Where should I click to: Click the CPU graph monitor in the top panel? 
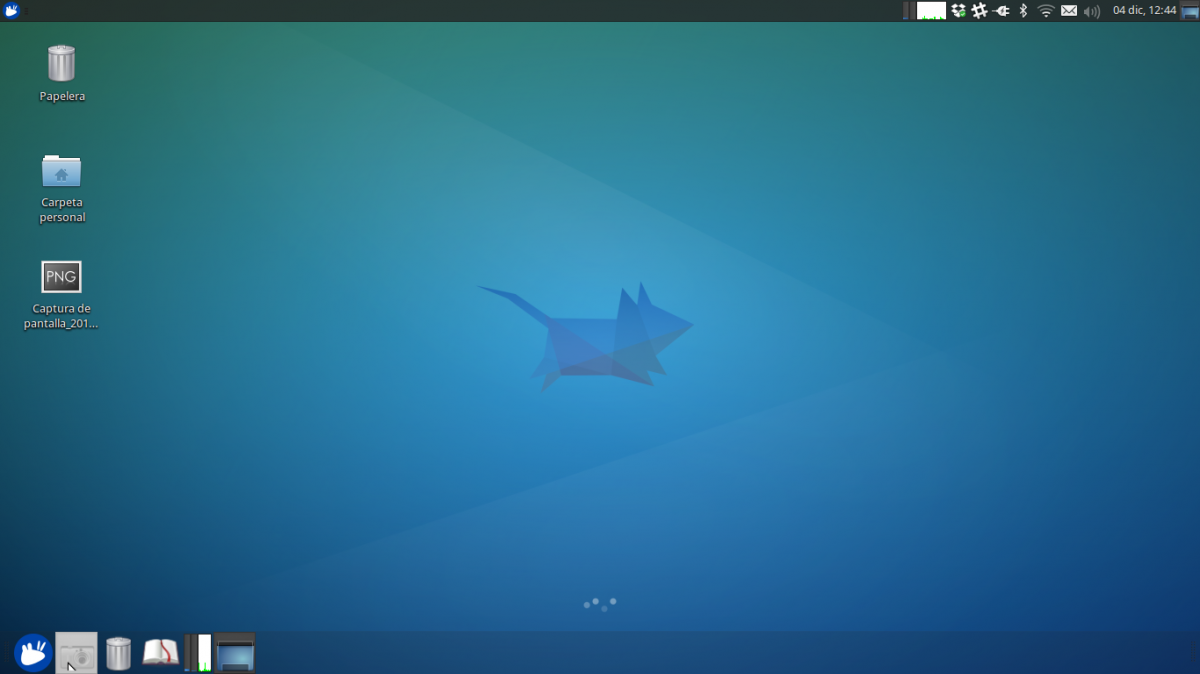[x=931, y=11]
